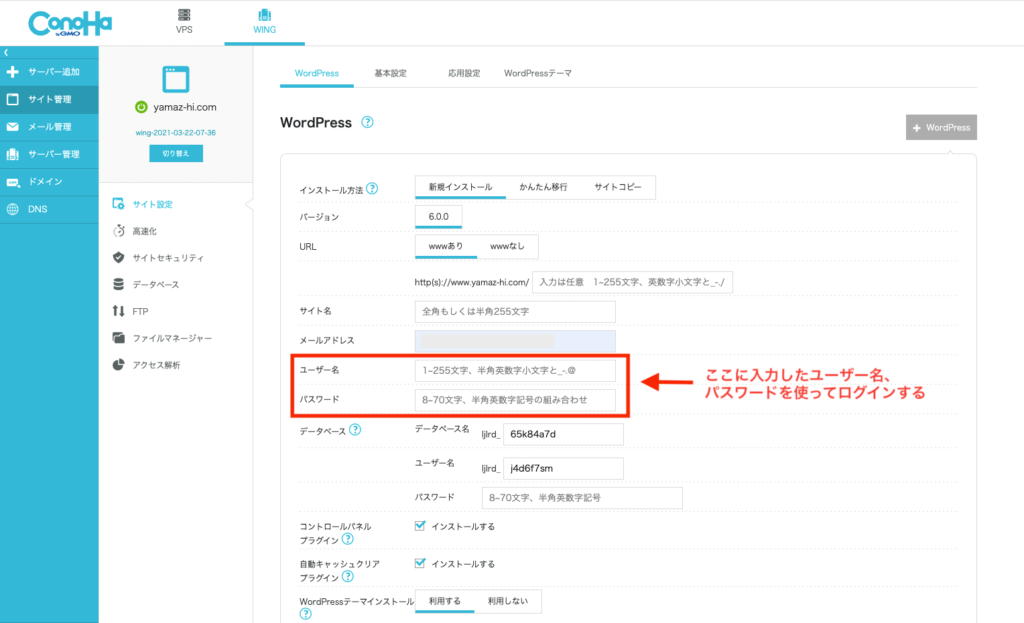Click the + WordPress add button
The width and height of the screenshot is (1024, 623).
(941, 127)
